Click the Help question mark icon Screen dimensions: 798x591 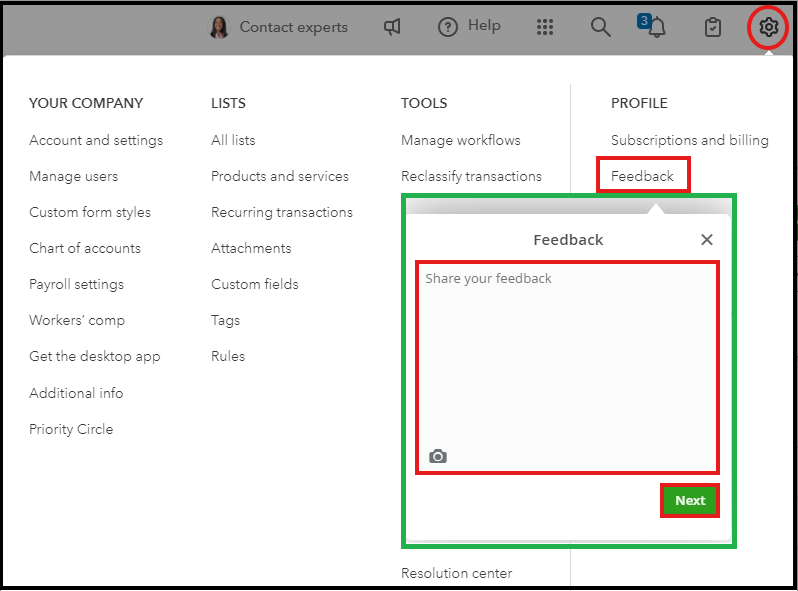click(x=448, y=27)
